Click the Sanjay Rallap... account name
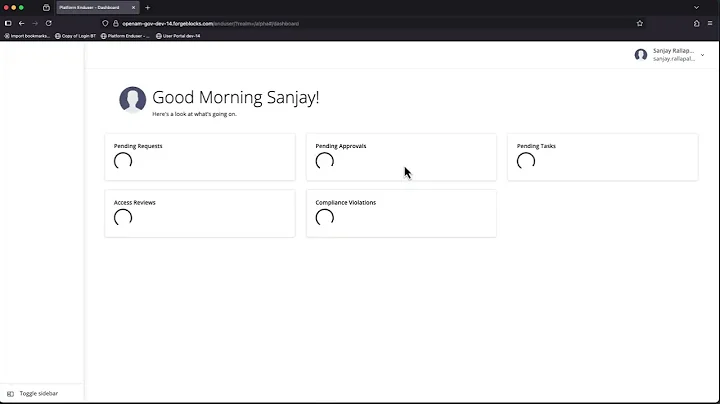 673,51
